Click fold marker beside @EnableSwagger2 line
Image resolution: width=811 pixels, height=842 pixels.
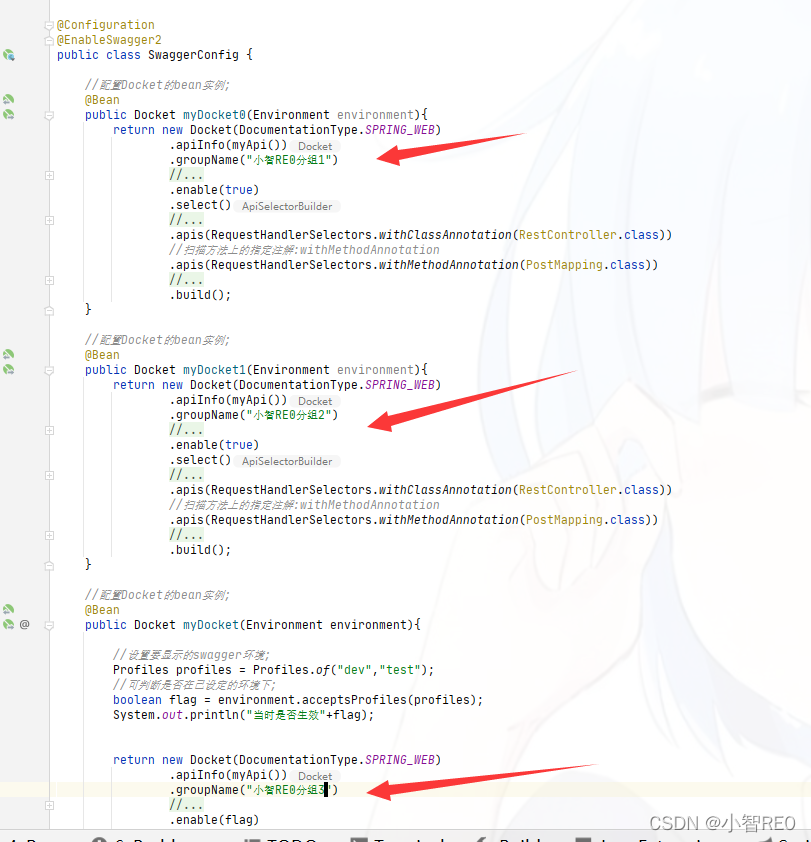[x=49, y=40]
